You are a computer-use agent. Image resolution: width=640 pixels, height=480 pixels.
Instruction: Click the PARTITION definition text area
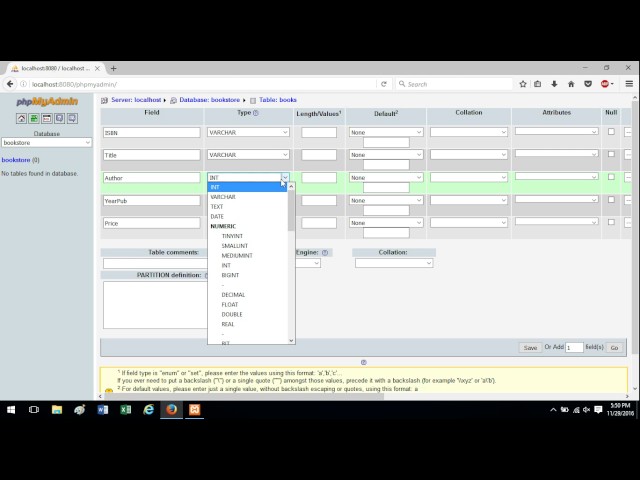coord(156,305)
